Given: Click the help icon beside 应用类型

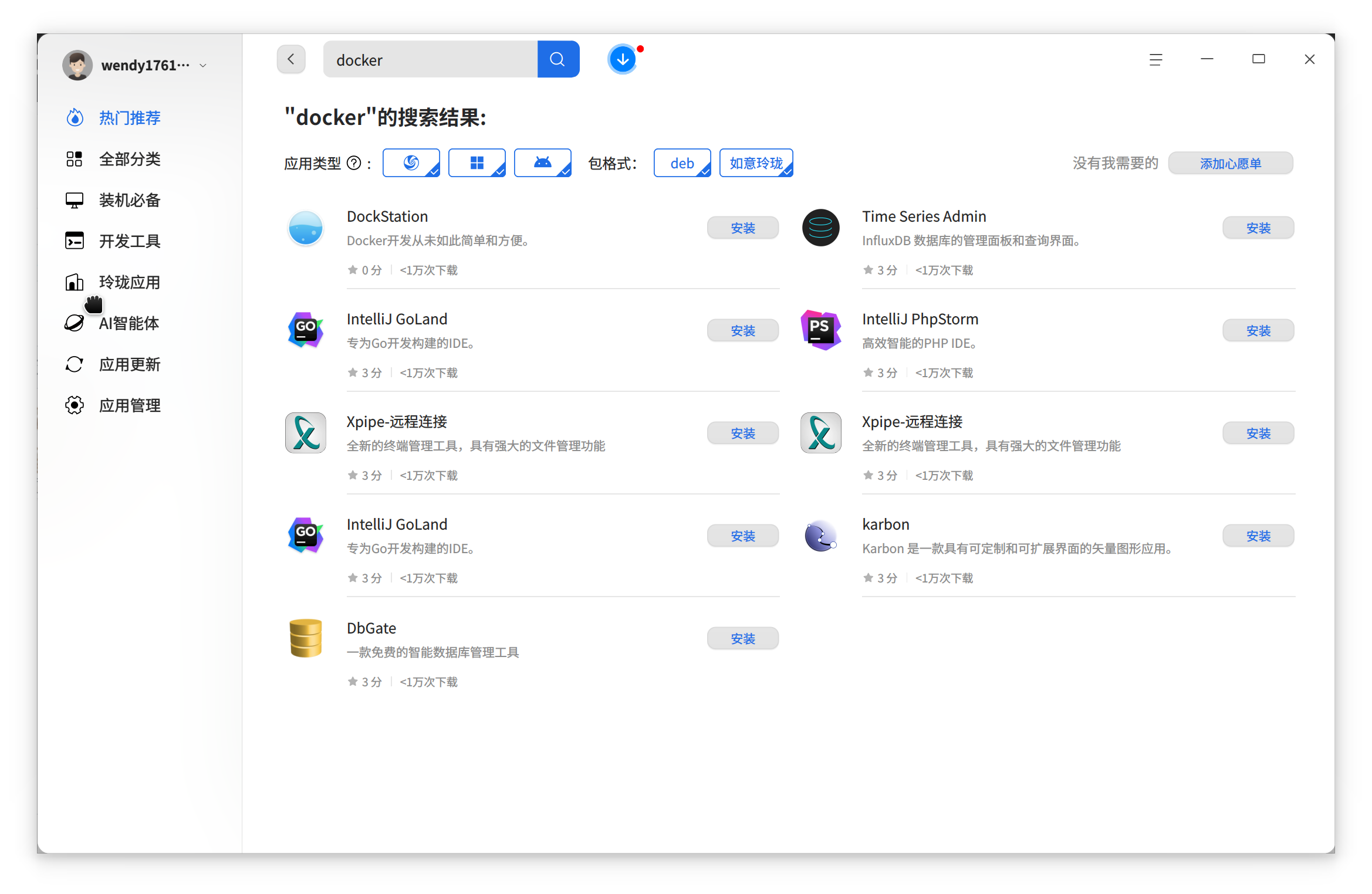Looking at the screenshot, I should point(354,163).
